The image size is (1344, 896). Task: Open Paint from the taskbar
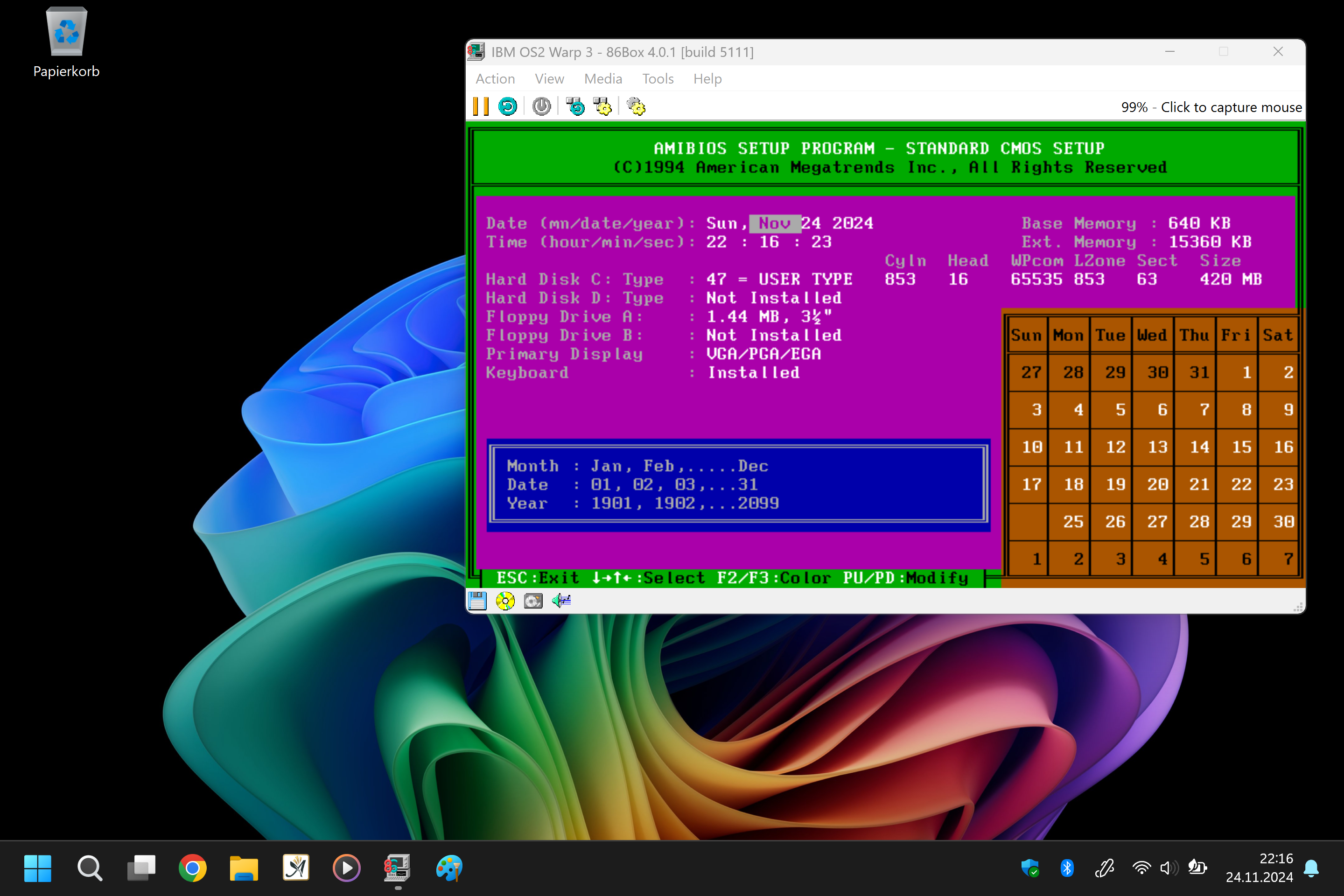[x=449, y=868]
